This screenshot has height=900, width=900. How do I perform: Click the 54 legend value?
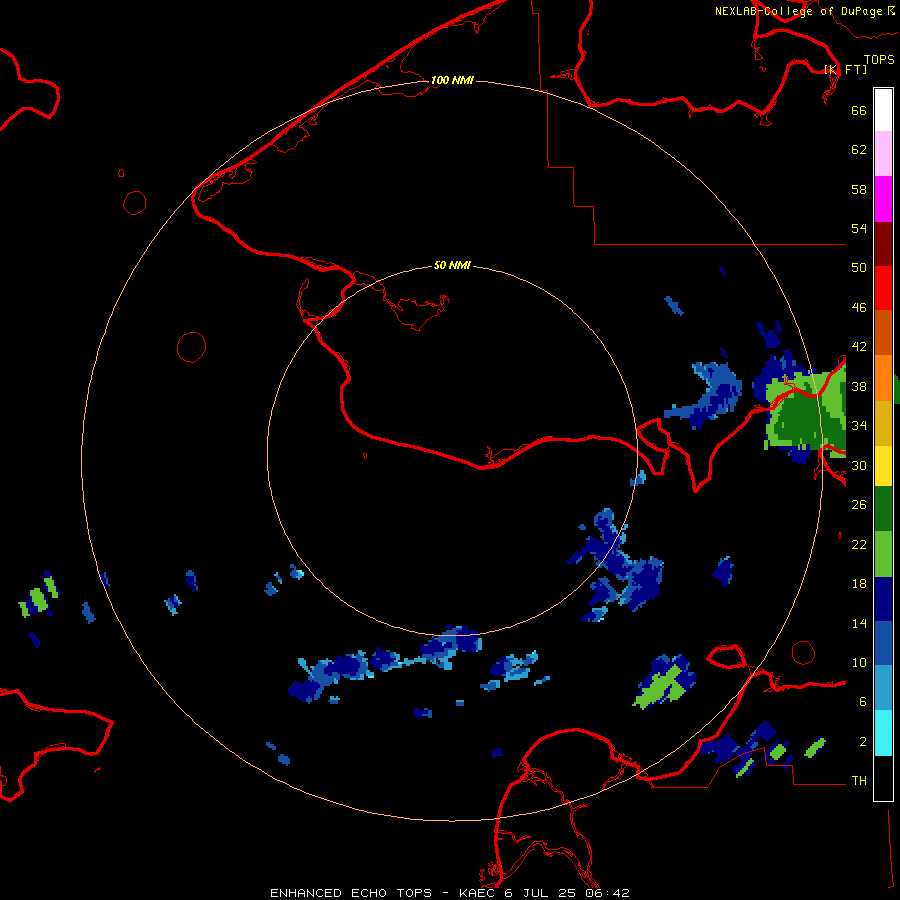[859, 228]
